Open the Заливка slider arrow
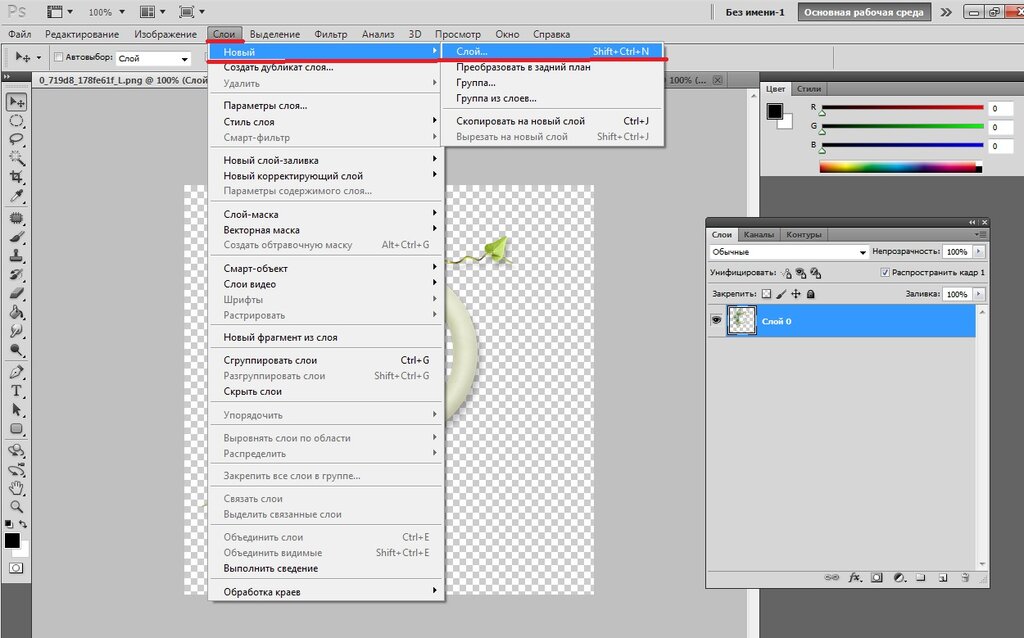This screenshot has width=1024, height=638. point(978,294)
